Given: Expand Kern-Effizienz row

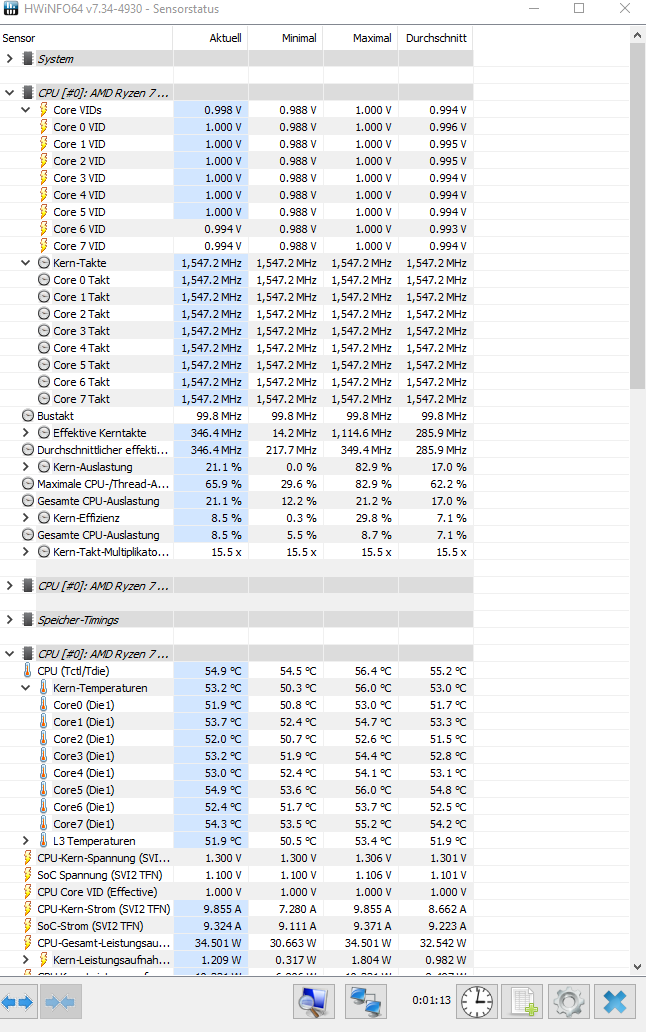Looking at the screenshot, I should (26, 517).
